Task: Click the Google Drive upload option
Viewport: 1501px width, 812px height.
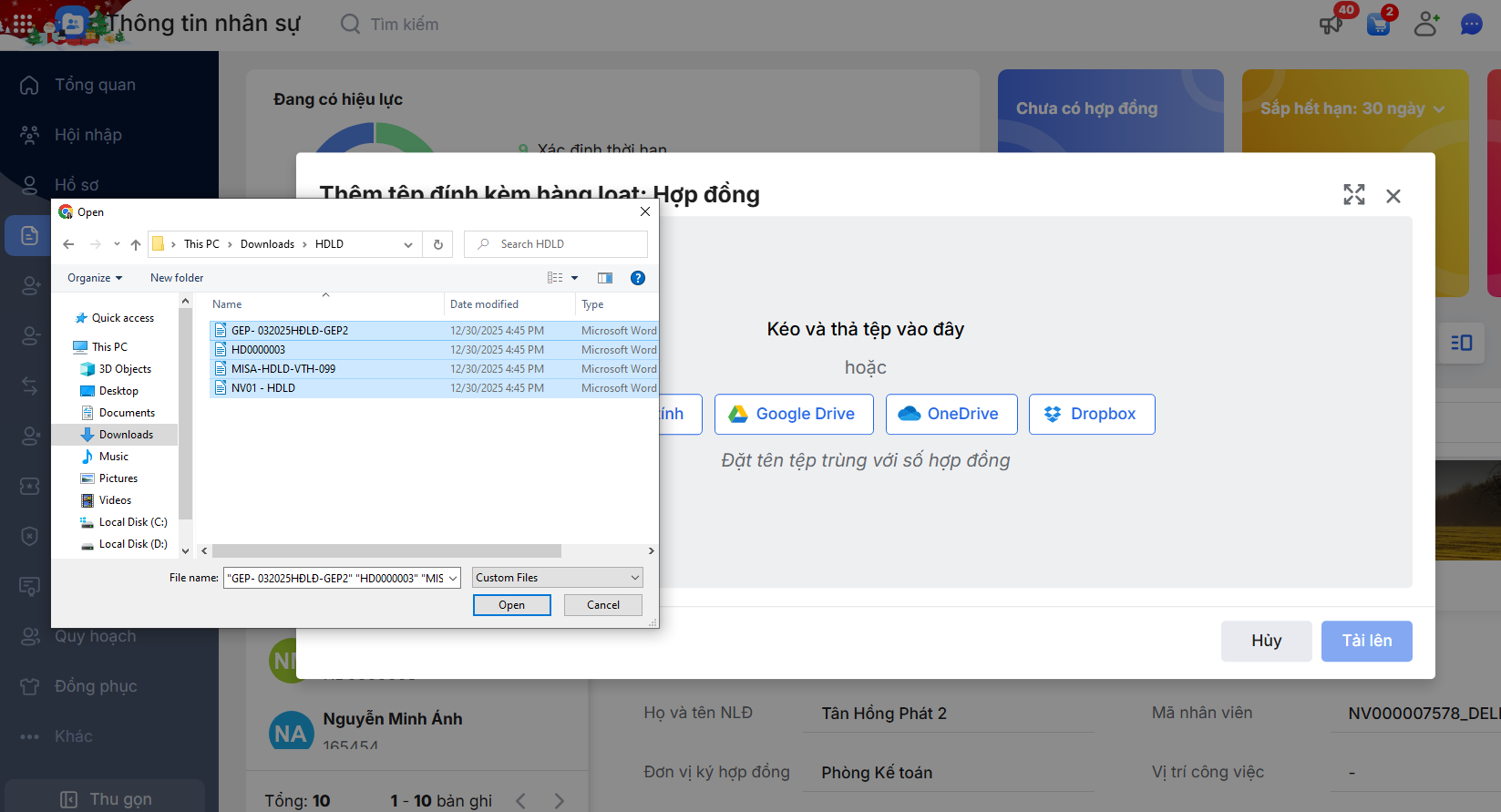Action: coord(793,414)
